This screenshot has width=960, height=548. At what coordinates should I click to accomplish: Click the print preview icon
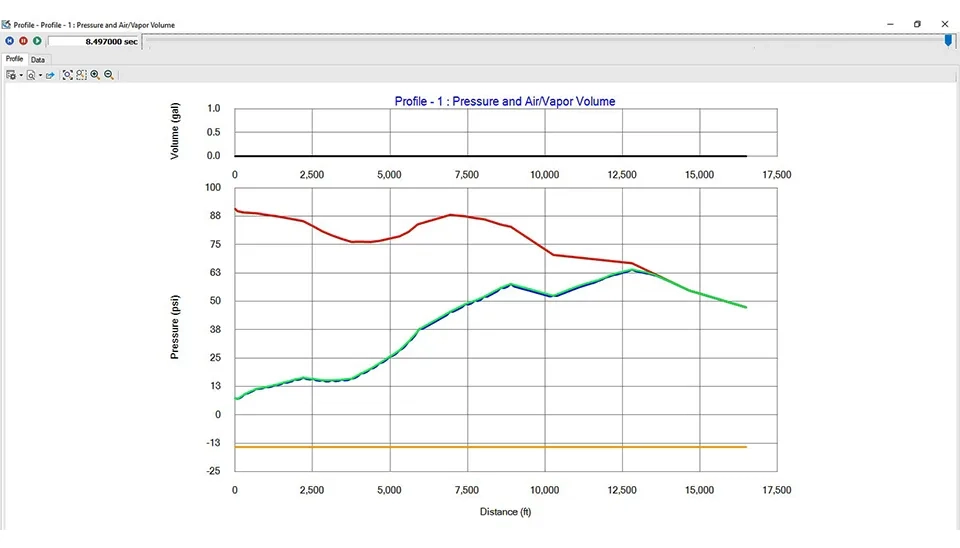click(32, 75)
